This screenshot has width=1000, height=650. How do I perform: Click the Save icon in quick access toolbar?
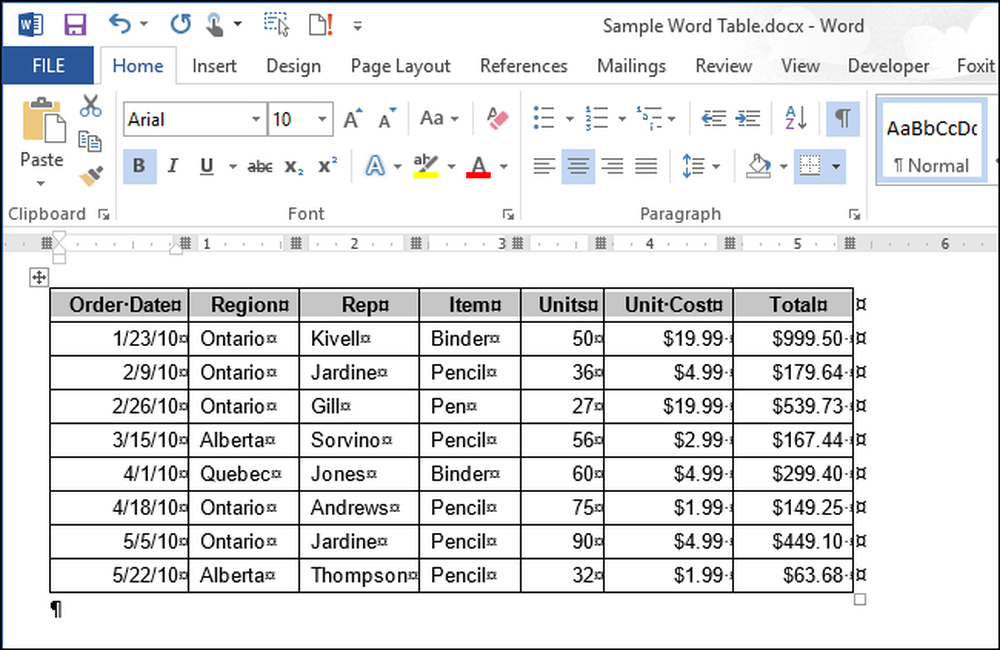(75, 26)
